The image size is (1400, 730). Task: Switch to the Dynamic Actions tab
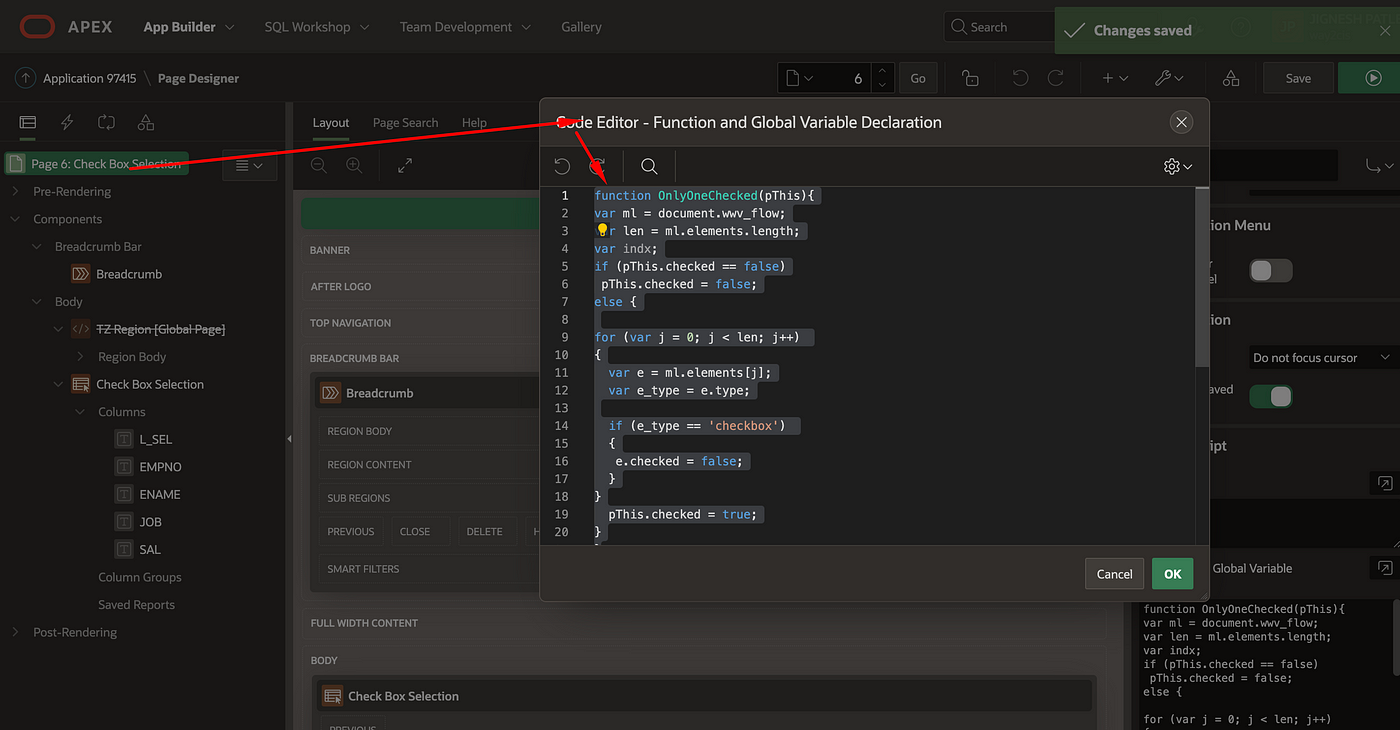click(x=67, y=122)
